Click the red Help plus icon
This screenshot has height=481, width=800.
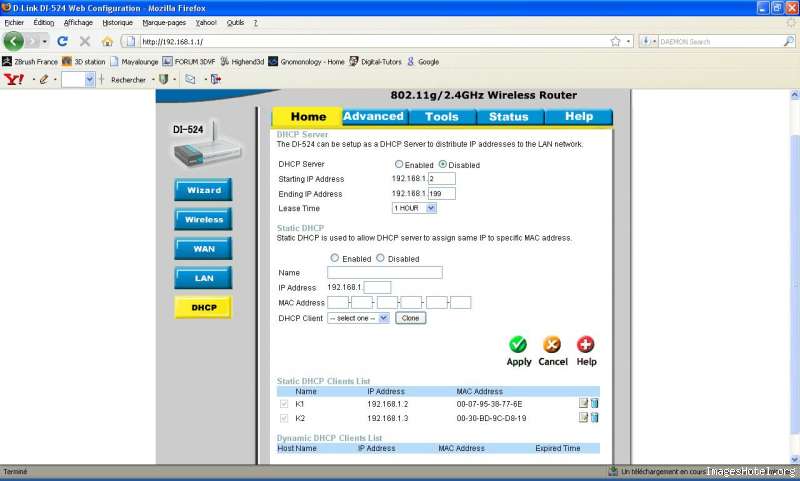[586, 345]
